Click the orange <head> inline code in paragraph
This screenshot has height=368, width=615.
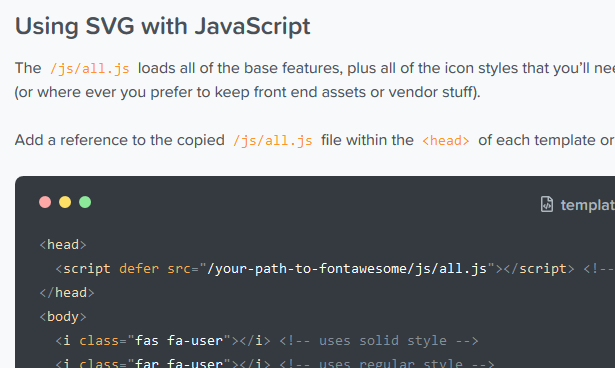pyautogui.click(x=446, y=140)
